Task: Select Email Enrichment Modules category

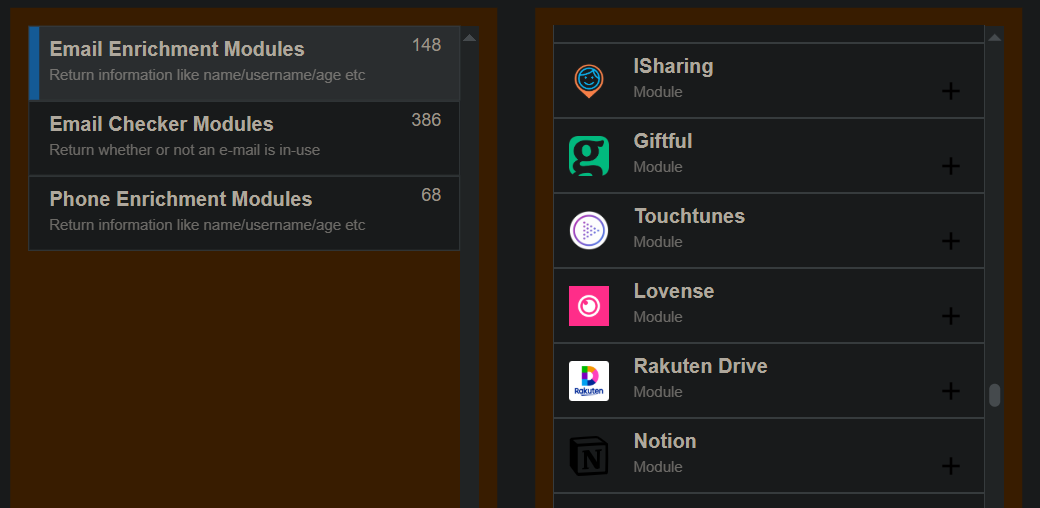Action: pos(244,63)
